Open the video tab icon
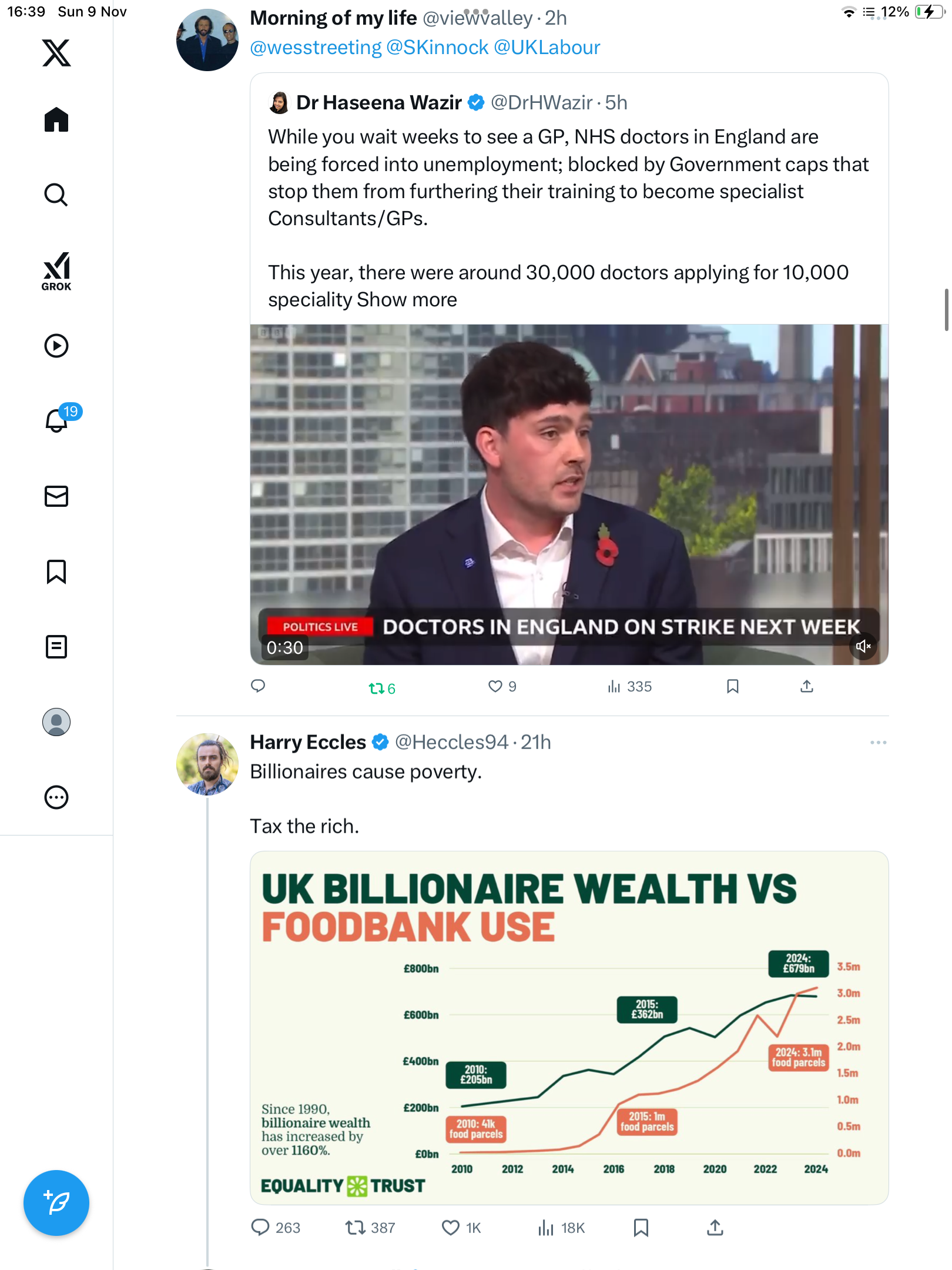 56,346
